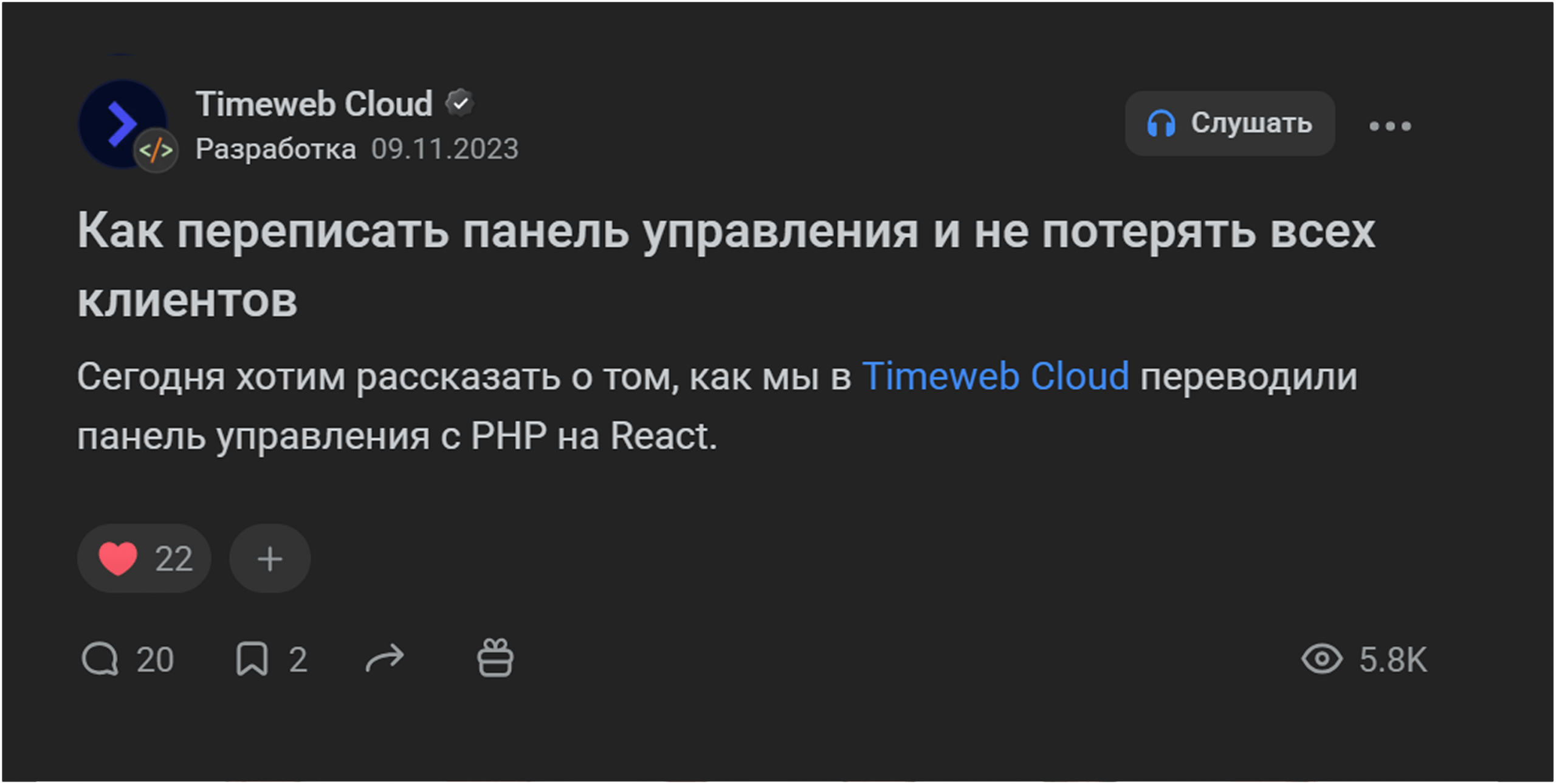1556x784 pixels.
Task: Add a new reaction with plus button
Action: pos(270,559)
